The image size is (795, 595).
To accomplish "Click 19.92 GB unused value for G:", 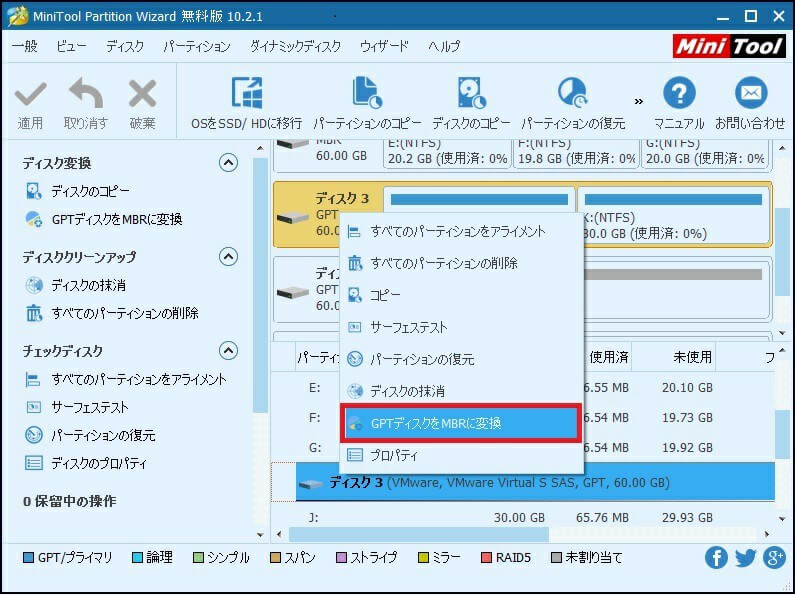I will click(x=687, y=448).
